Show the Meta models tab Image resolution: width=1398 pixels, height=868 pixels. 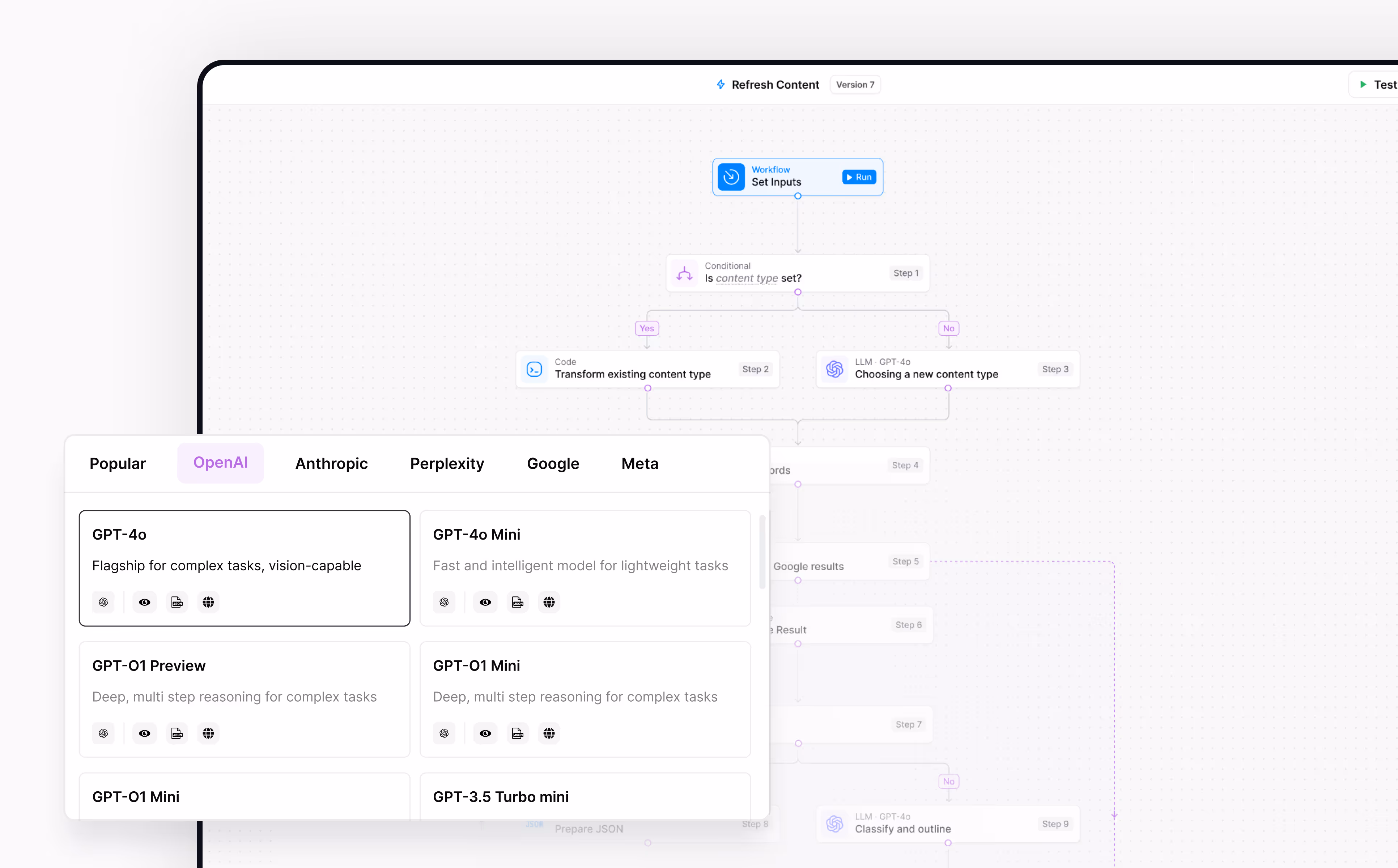[x=639, y=463]
